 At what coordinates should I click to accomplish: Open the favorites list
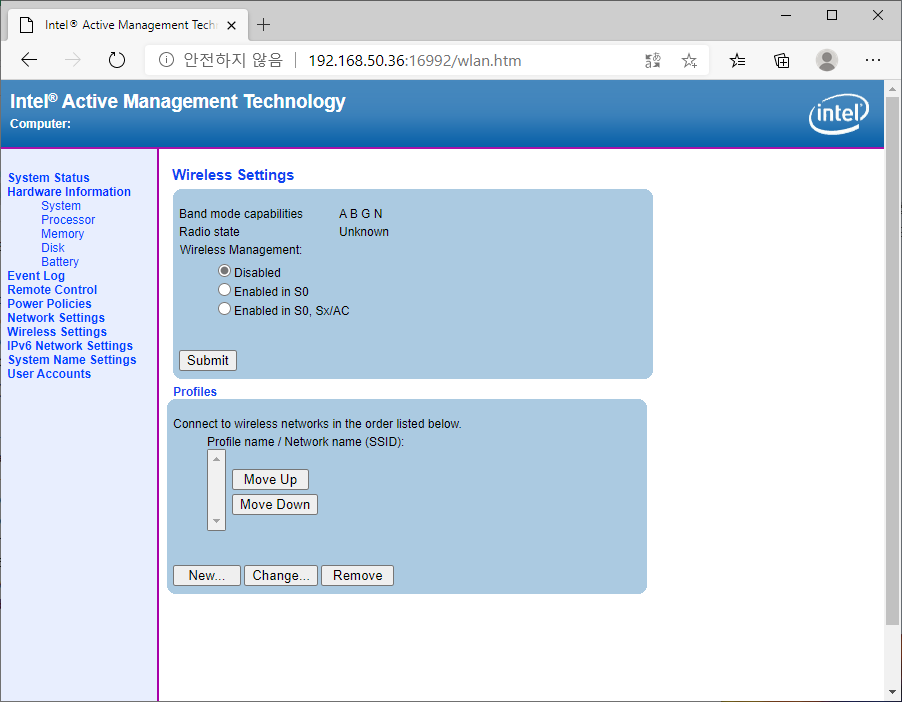tap(737, 60)
